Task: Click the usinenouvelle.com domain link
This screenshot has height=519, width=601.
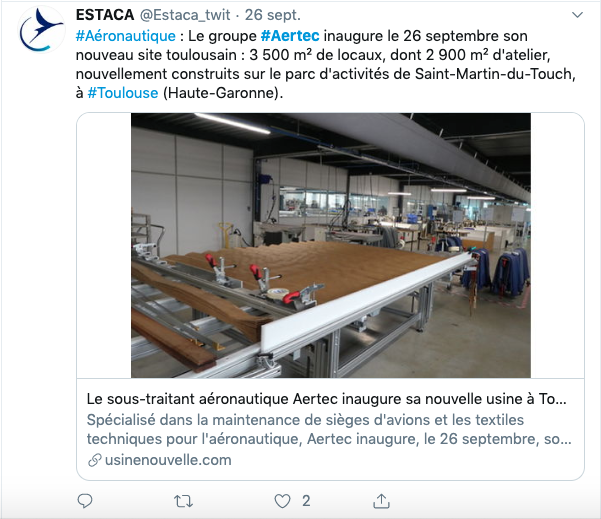Action: 168,460
